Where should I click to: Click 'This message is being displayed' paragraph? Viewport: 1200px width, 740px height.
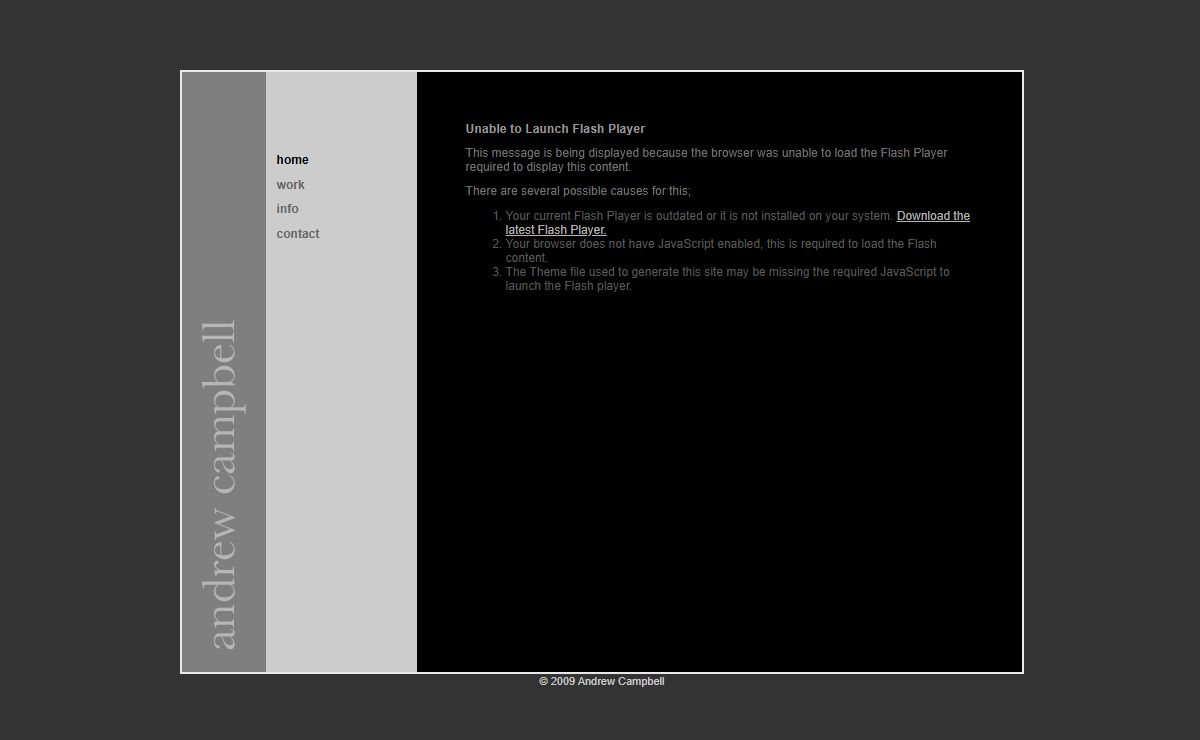pos(706,160)
